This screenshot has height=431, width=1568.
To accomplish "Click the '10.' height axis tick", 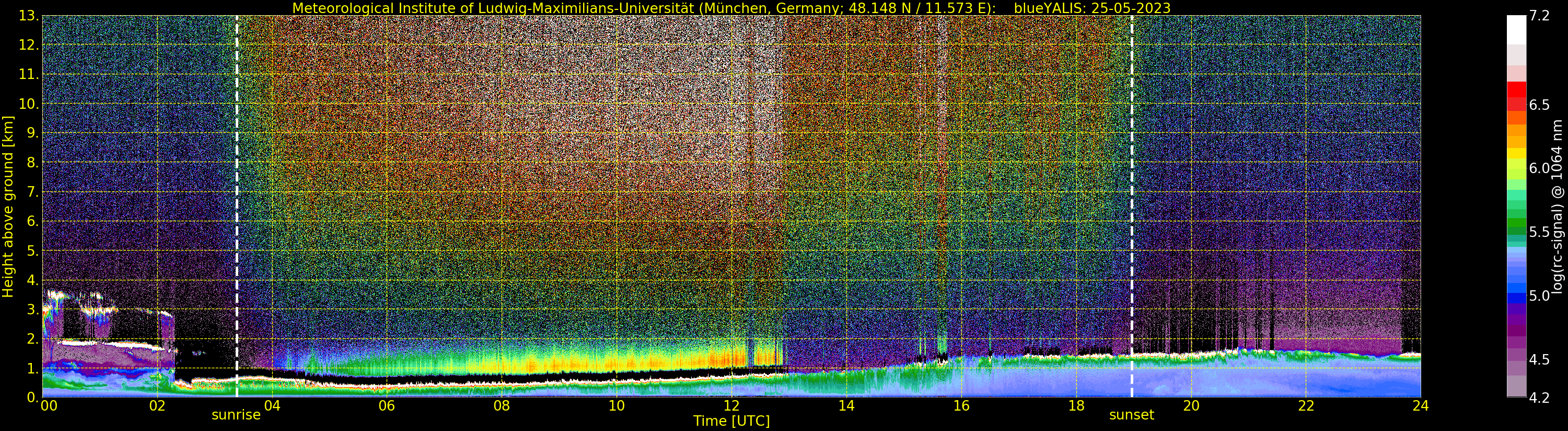I will [x=29, y=104].
